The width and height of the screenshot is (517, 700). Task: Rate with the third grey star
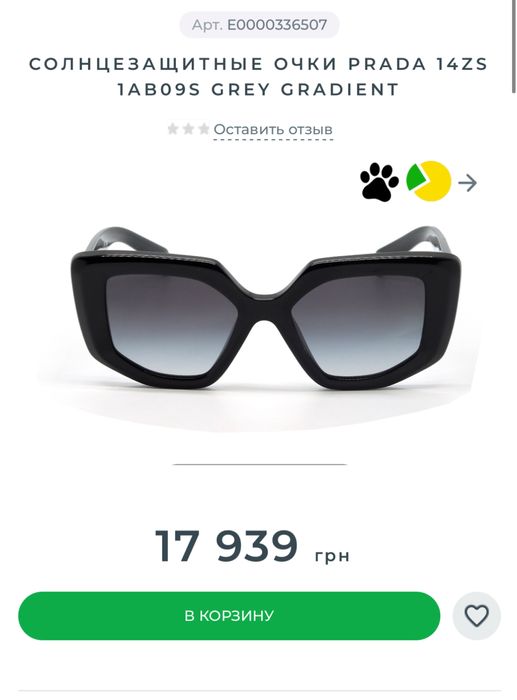(204, 129)
